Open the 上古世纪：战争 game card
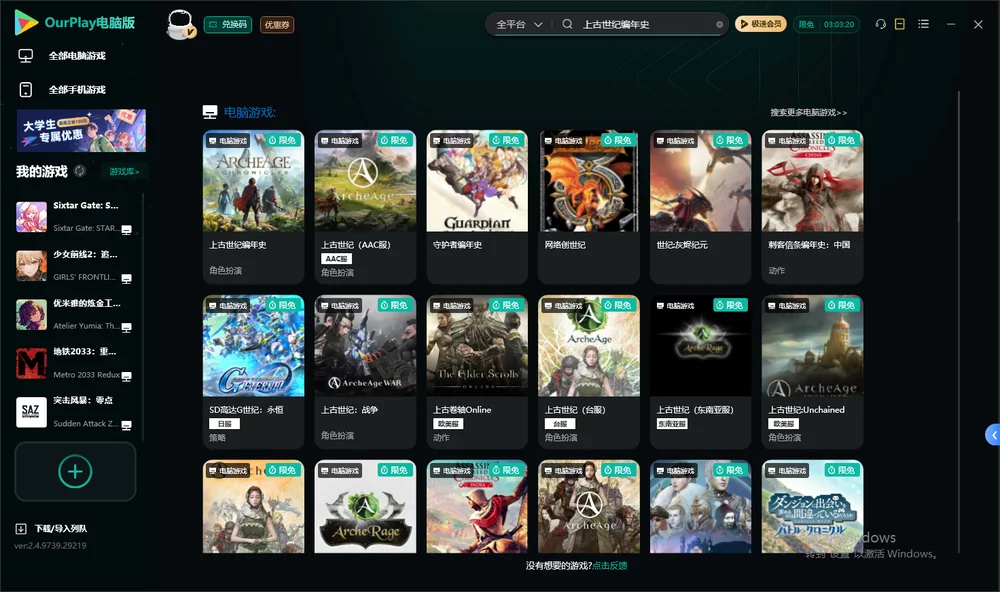Image resolution: width=1000 pixels, height=592 pixels. (365, 372)
